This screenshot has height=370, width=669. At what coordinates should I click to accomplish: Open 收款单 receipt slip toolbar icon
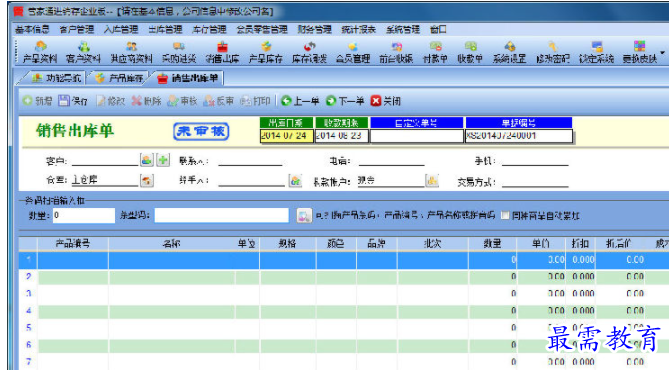tap(470, 52)
